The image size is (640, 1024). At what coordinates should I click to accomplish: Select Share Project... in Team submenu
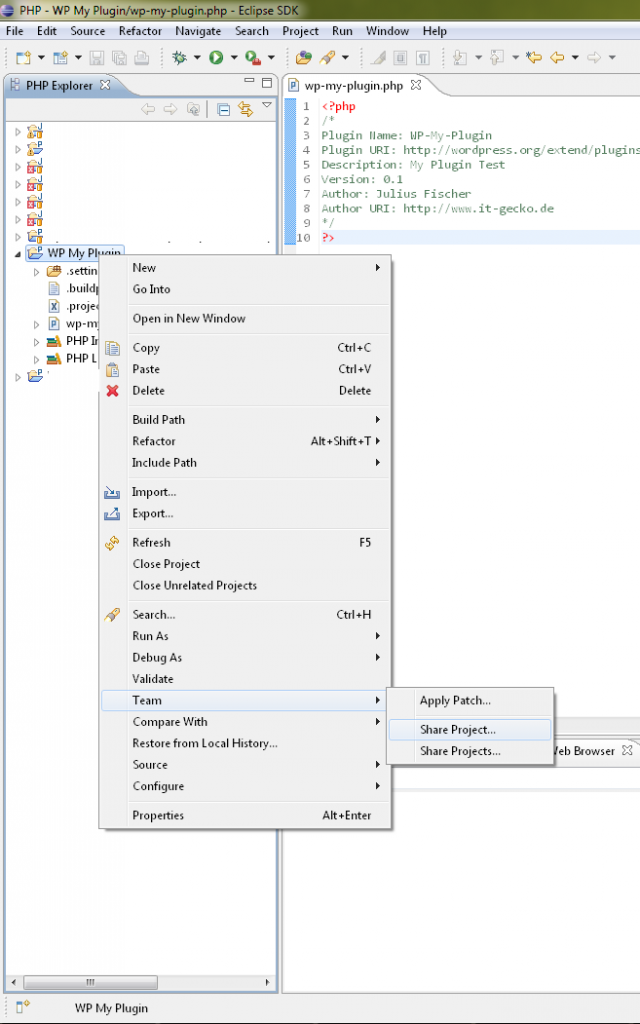point(457,730)
